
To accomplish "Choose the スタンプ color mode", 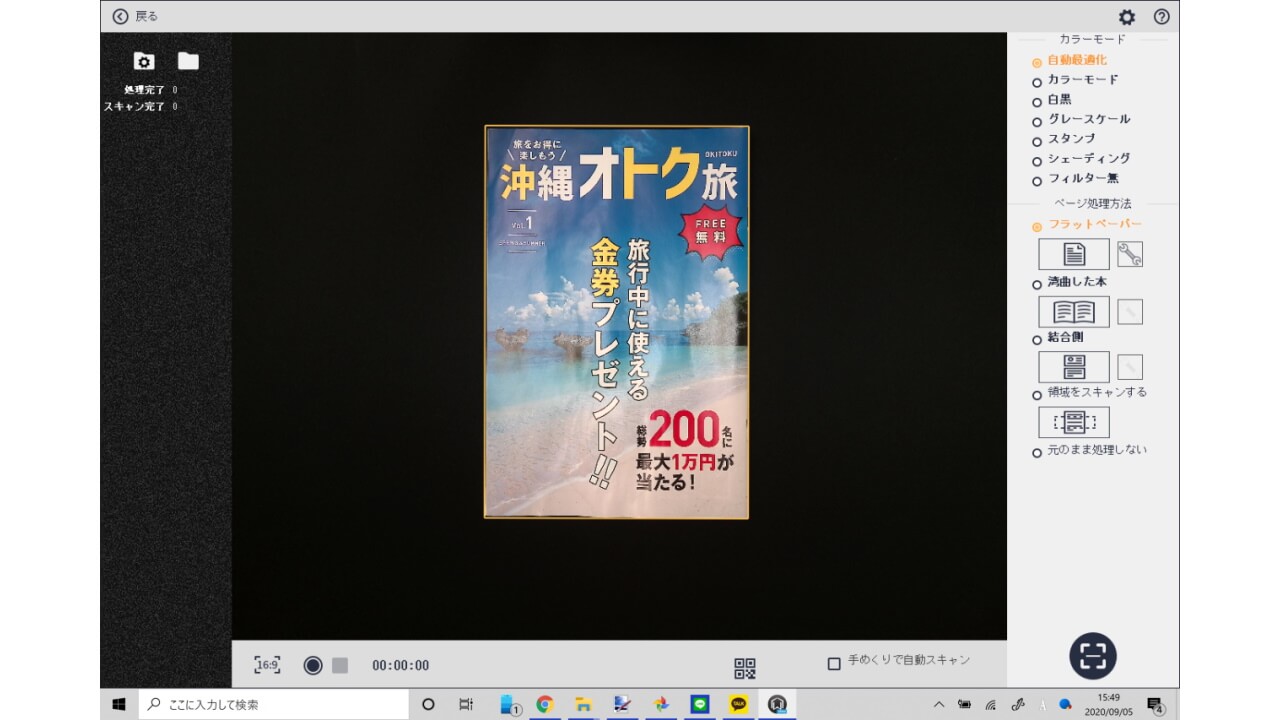I will (x=1037, y=141).
